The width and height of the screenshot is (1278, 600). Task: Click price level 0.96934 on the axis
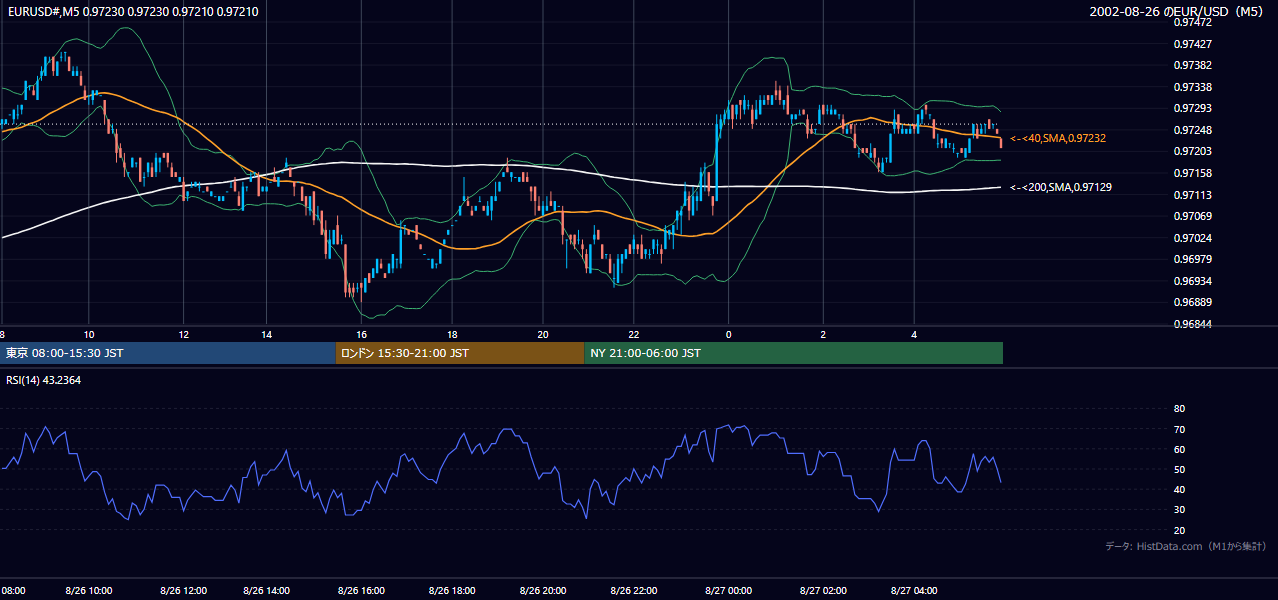point(1192,281)
